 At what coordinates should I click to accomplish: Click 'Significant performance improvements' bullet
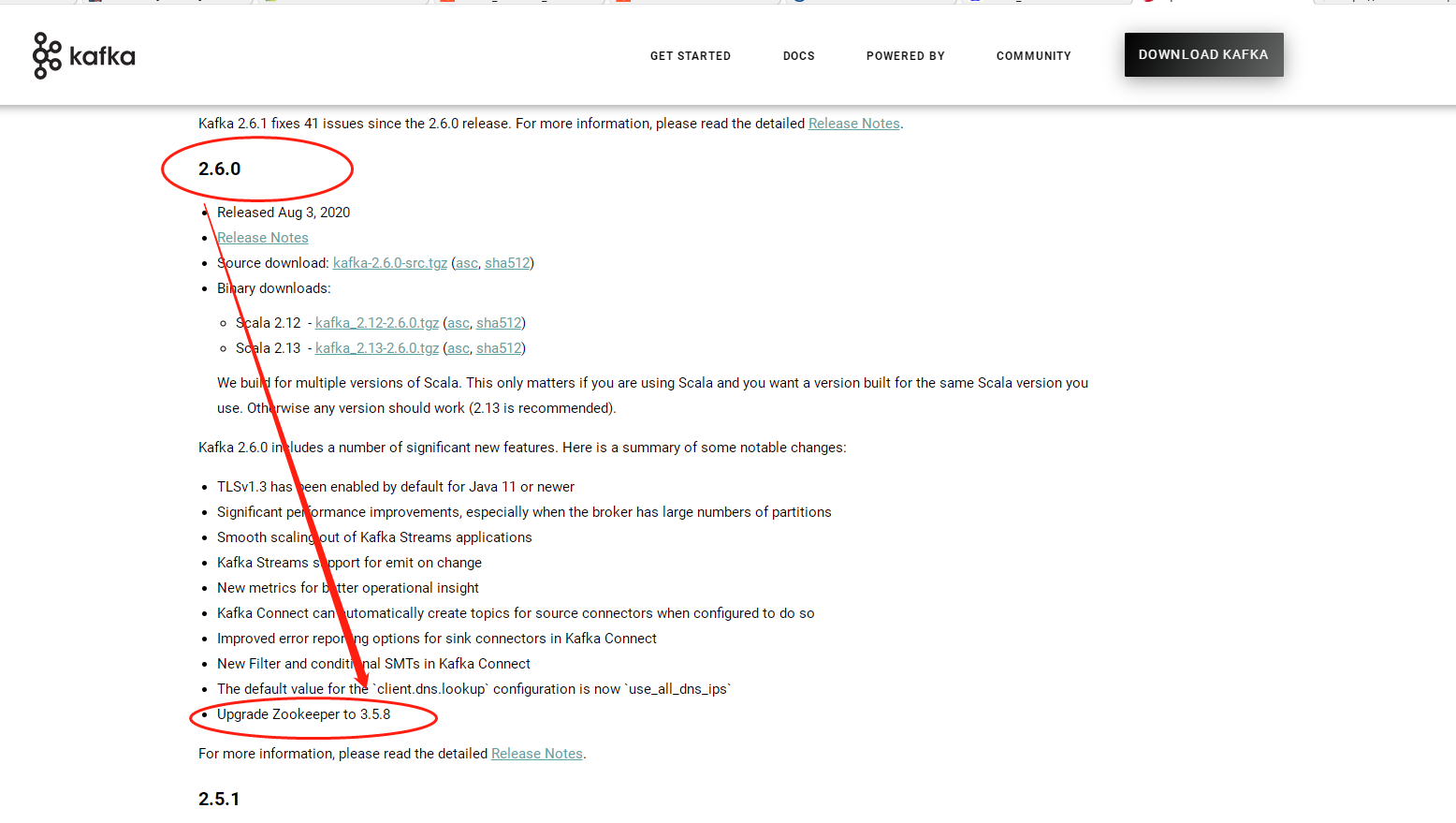(524, 512)
